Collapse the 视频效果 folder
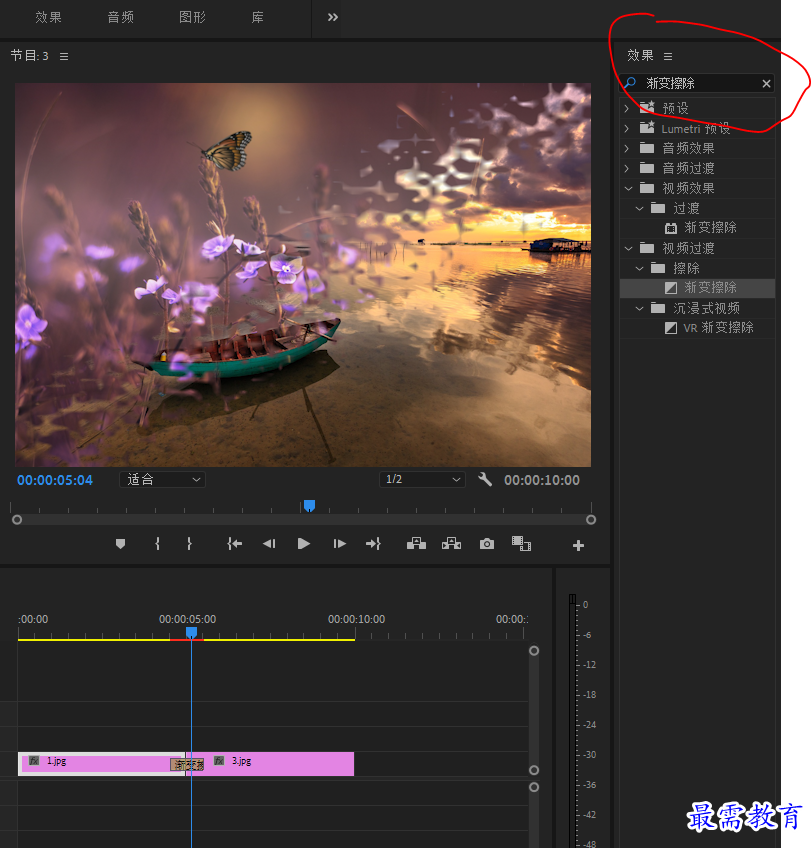This screenshot has height=848, width=811. [x=628, y=189]
